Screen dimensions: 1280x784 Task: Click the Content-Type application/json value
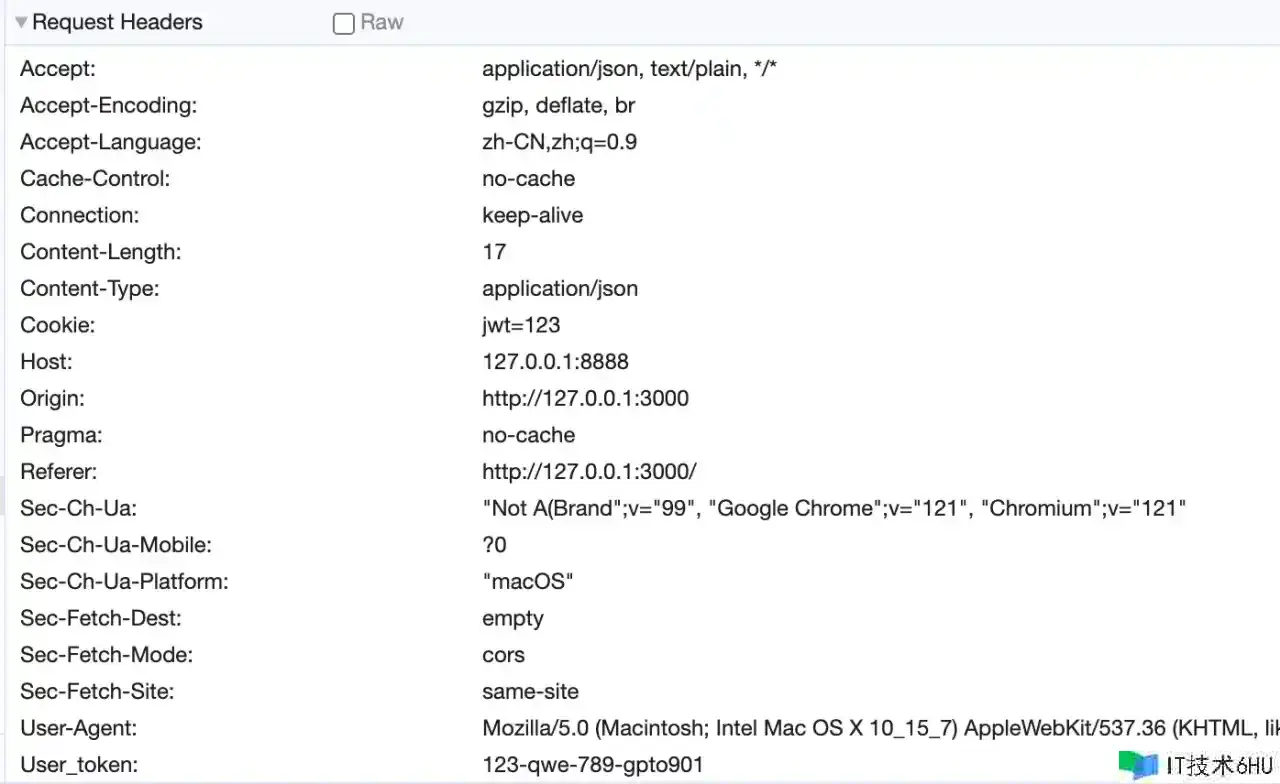tap(559, 289)
